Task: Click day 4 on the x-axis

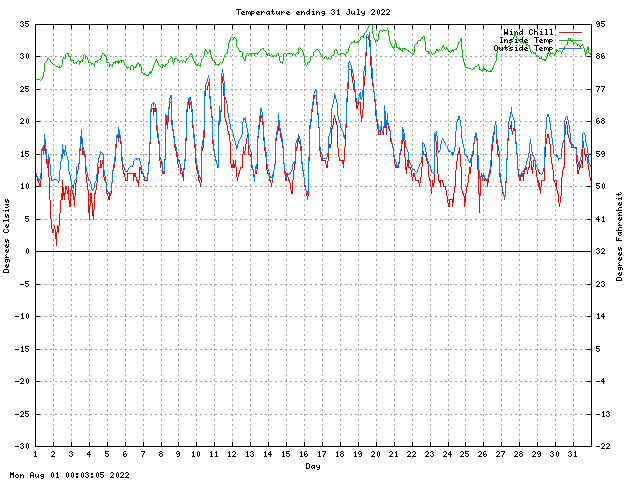Action: coord(89,454)
